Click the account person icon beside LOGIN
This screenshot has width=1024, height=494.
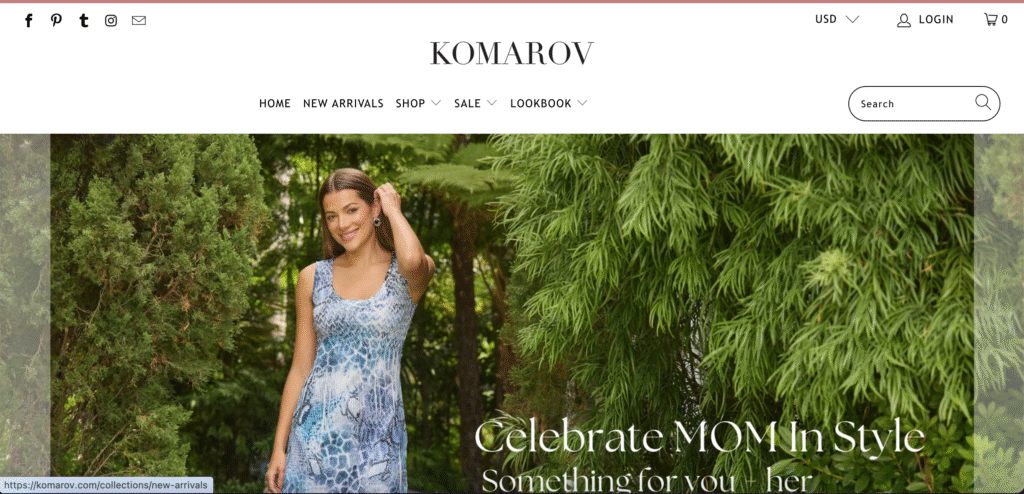tap(904, 20)
